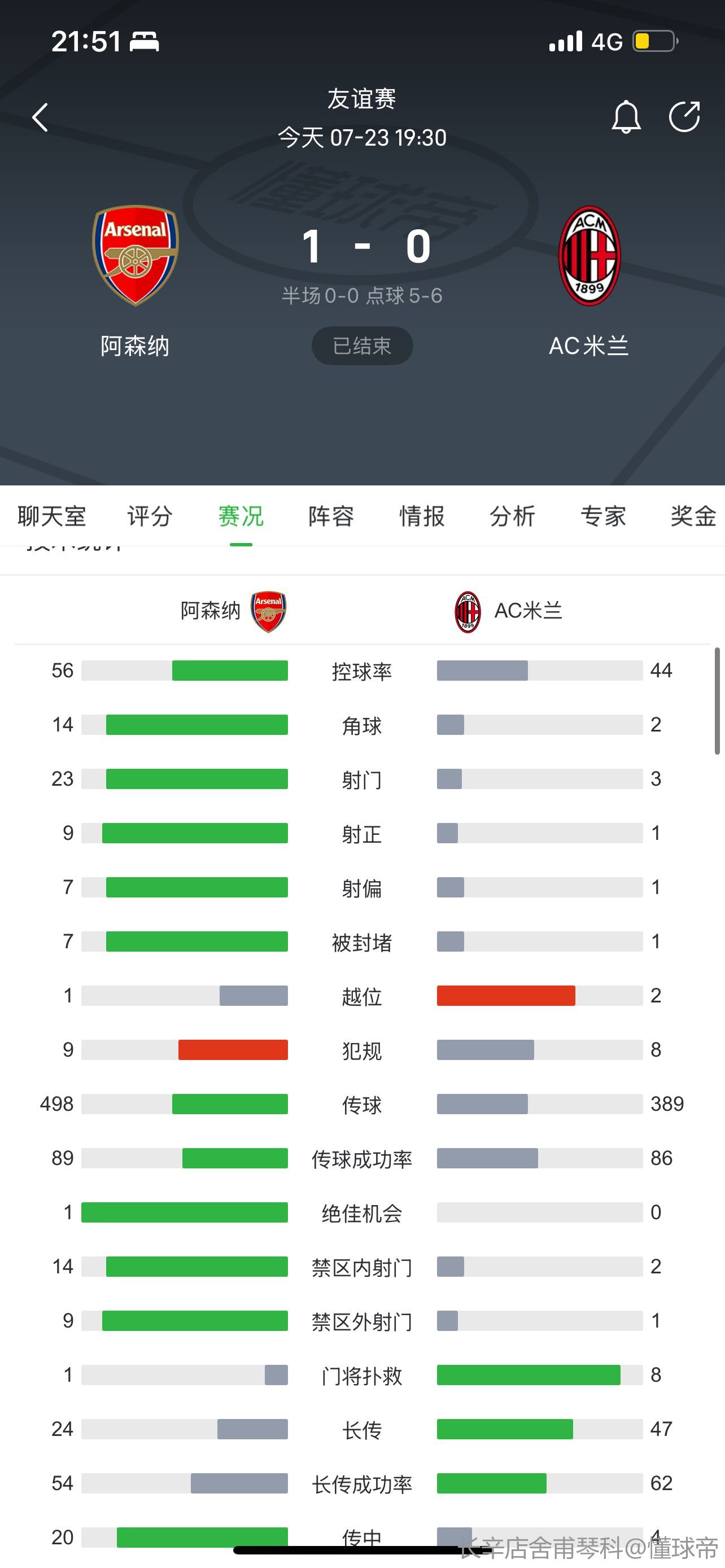Open AC Milan's large team crest

(589, 256)
